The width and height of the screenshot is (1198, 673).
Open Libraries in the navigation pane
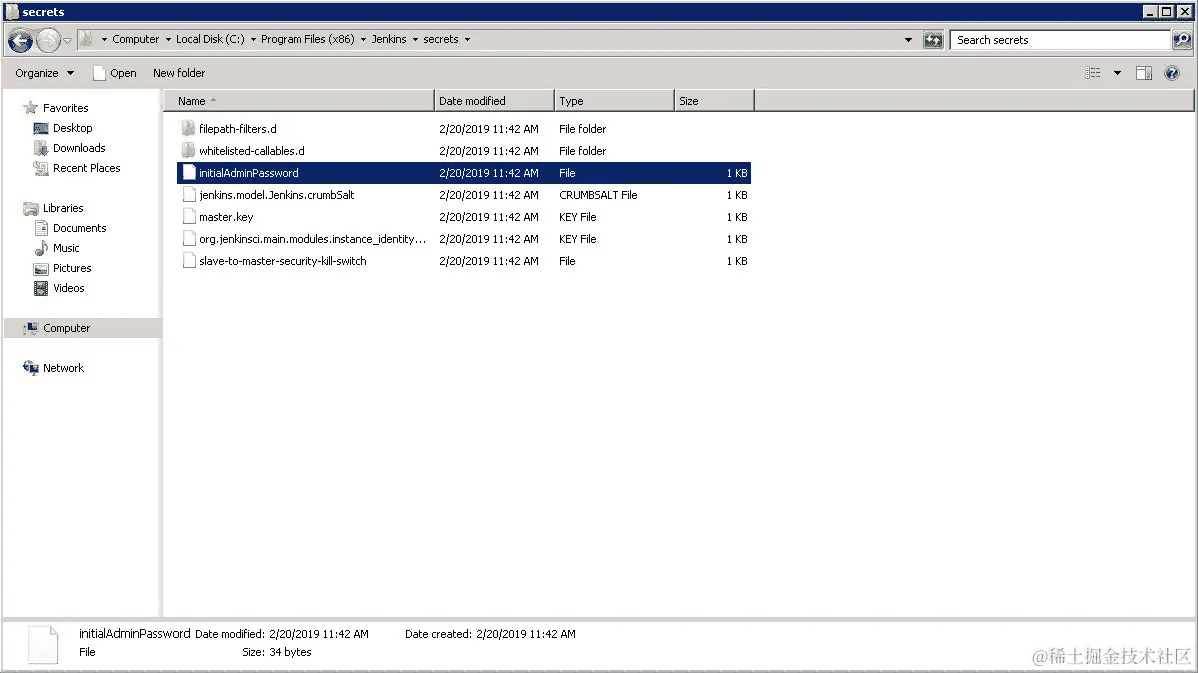[x=63, y=208]
